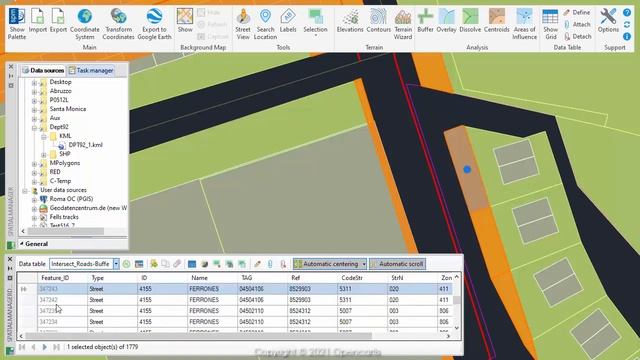Viewport: 640px width, 360px height.
Task: Open the Overlay analysis tool
Action: (446, 21)
